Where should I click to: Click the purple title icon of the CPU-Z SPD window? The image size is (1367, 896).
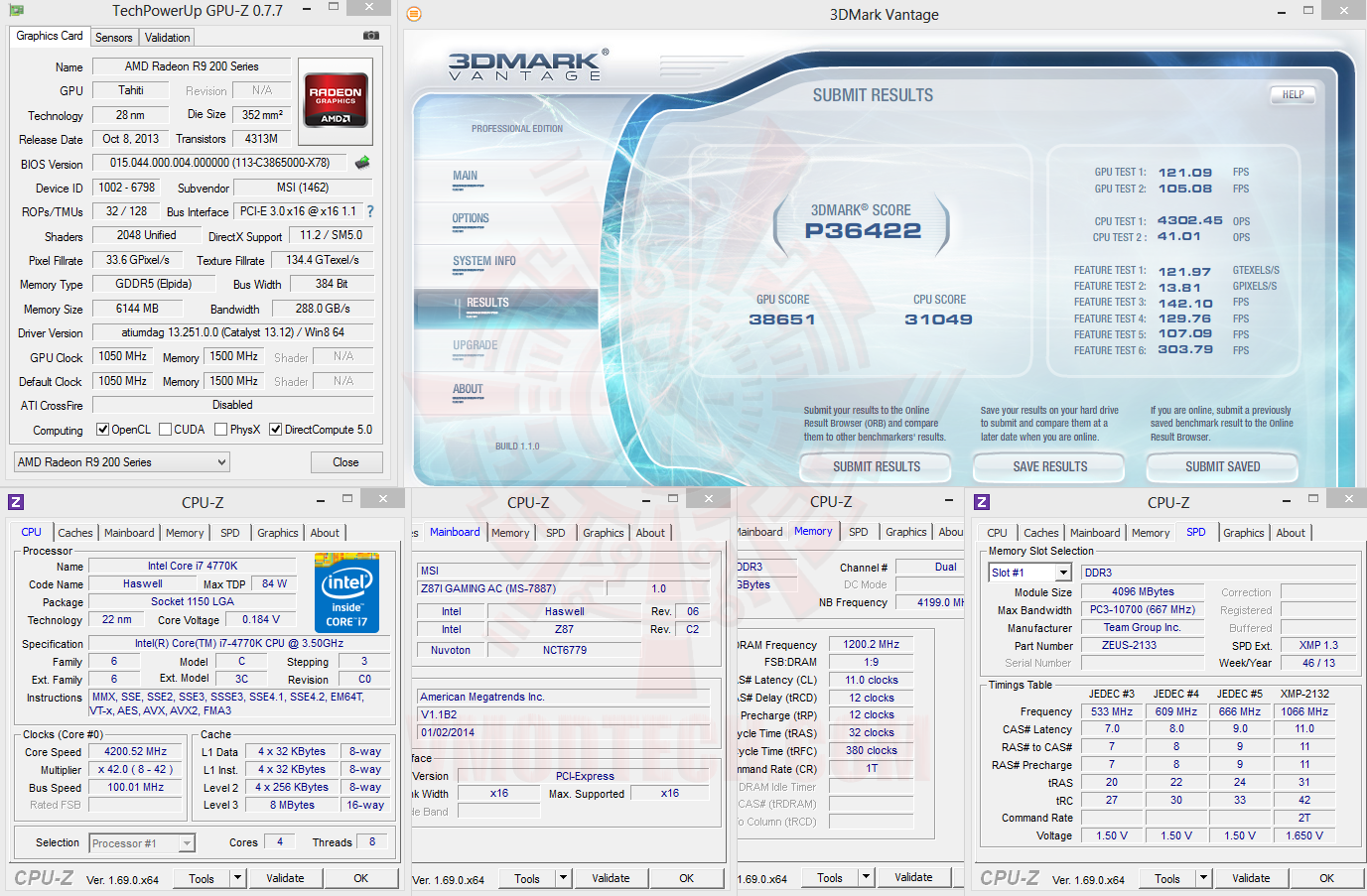[982, 502]
